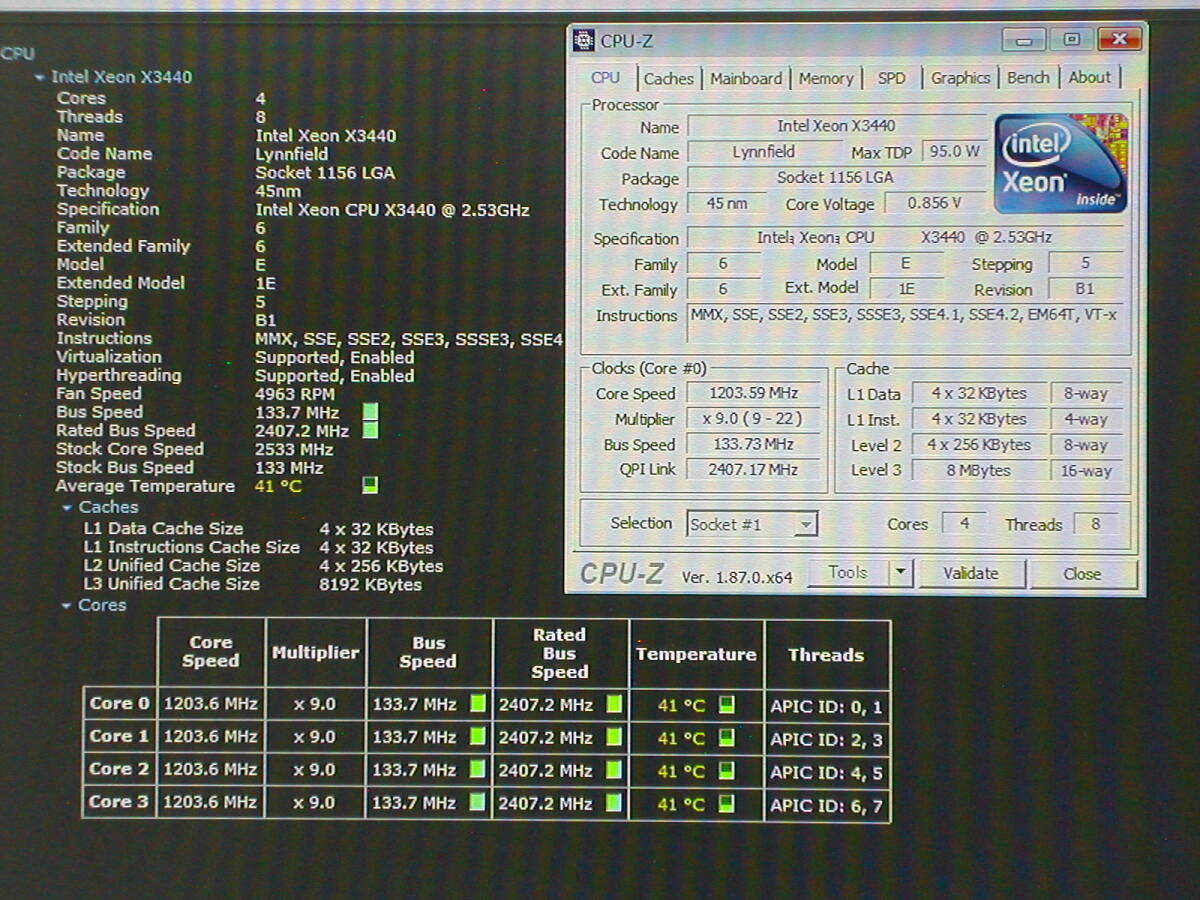The image size is (1200, 900).
Task: Click Core 2 temperature indicator icon
Action: [727, 771]
